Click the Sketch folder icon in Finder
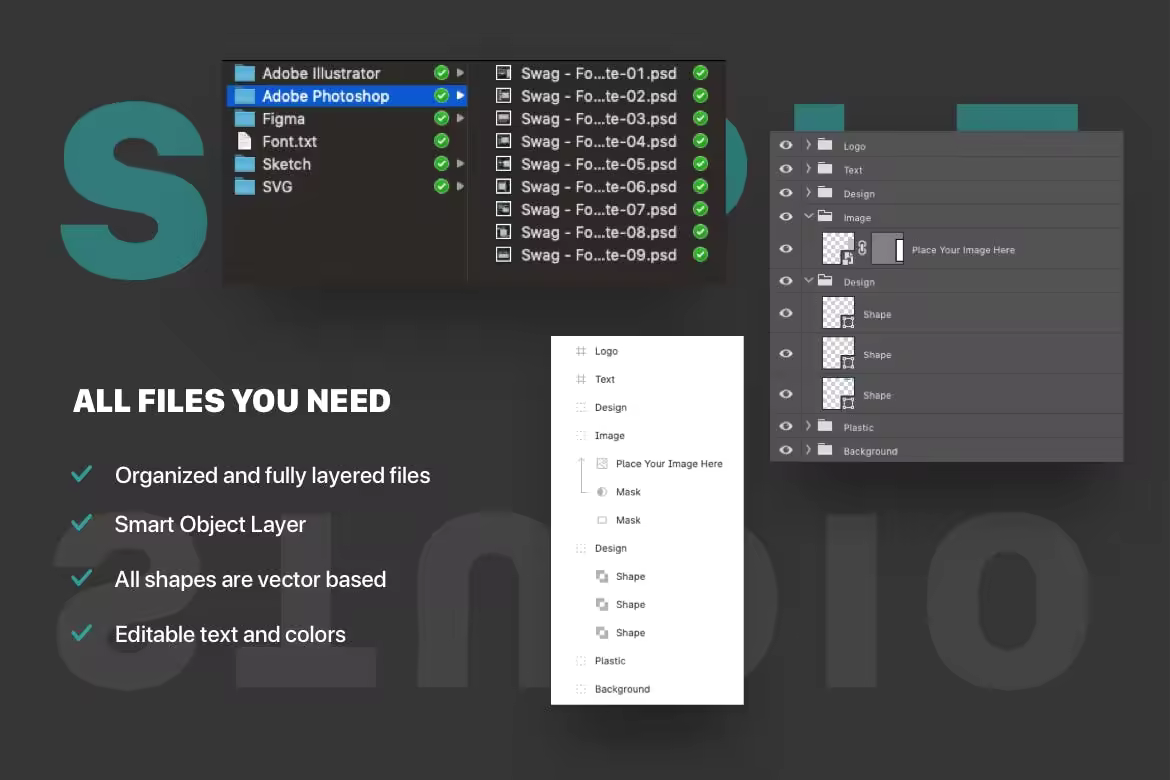Viewport: 1170px width, 780px height. [x=245, y=164]
